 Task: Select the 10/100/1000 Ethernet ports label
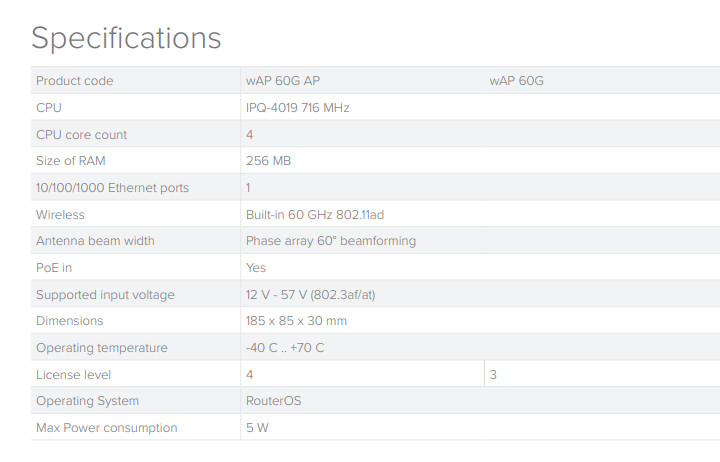(x=112, y=188)
